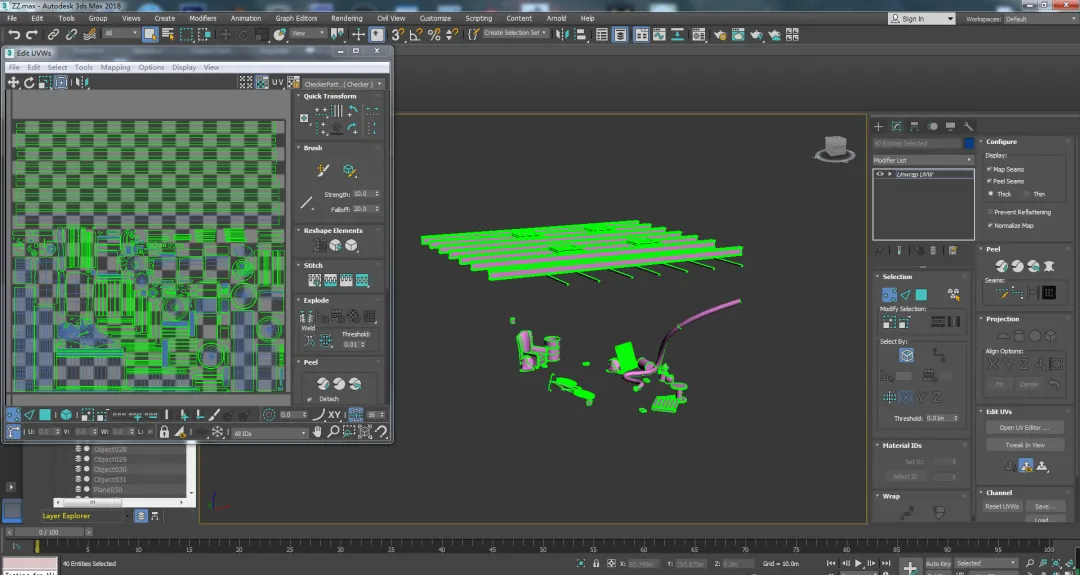Open the Utilities wrench panel tab
Screen dimensions: 1080x575
pyautogui.click(x=968, y=127)
